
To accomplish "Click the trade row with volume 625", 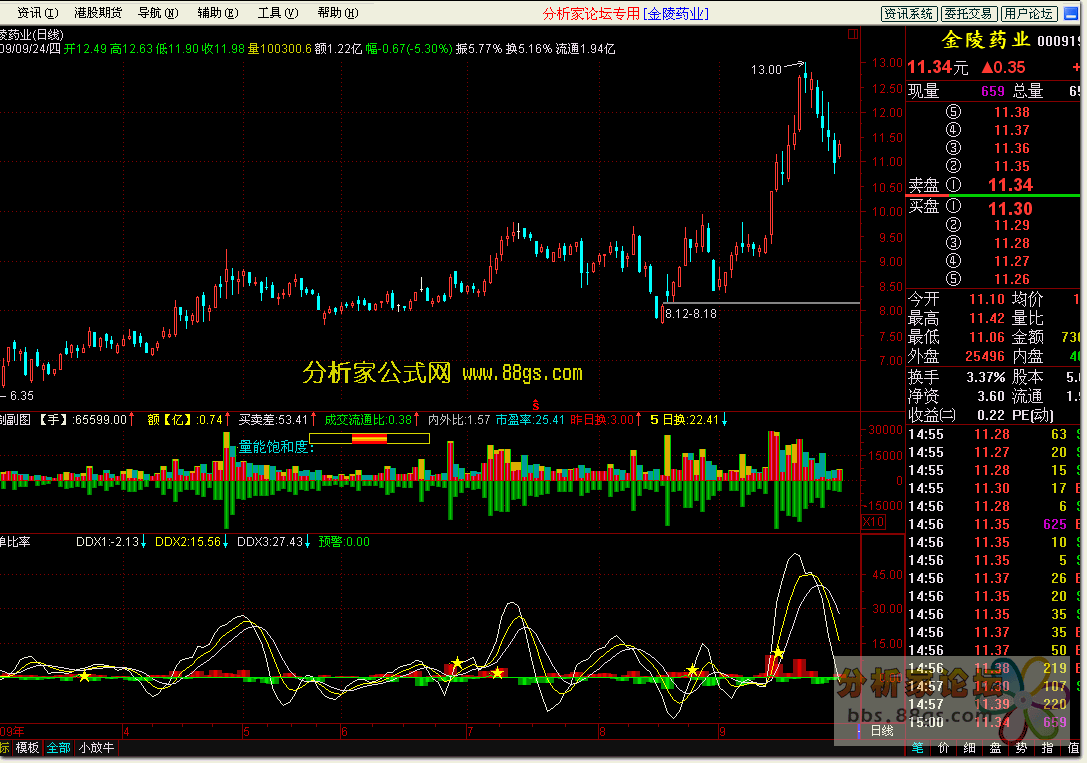I will [x=993, y=525].
